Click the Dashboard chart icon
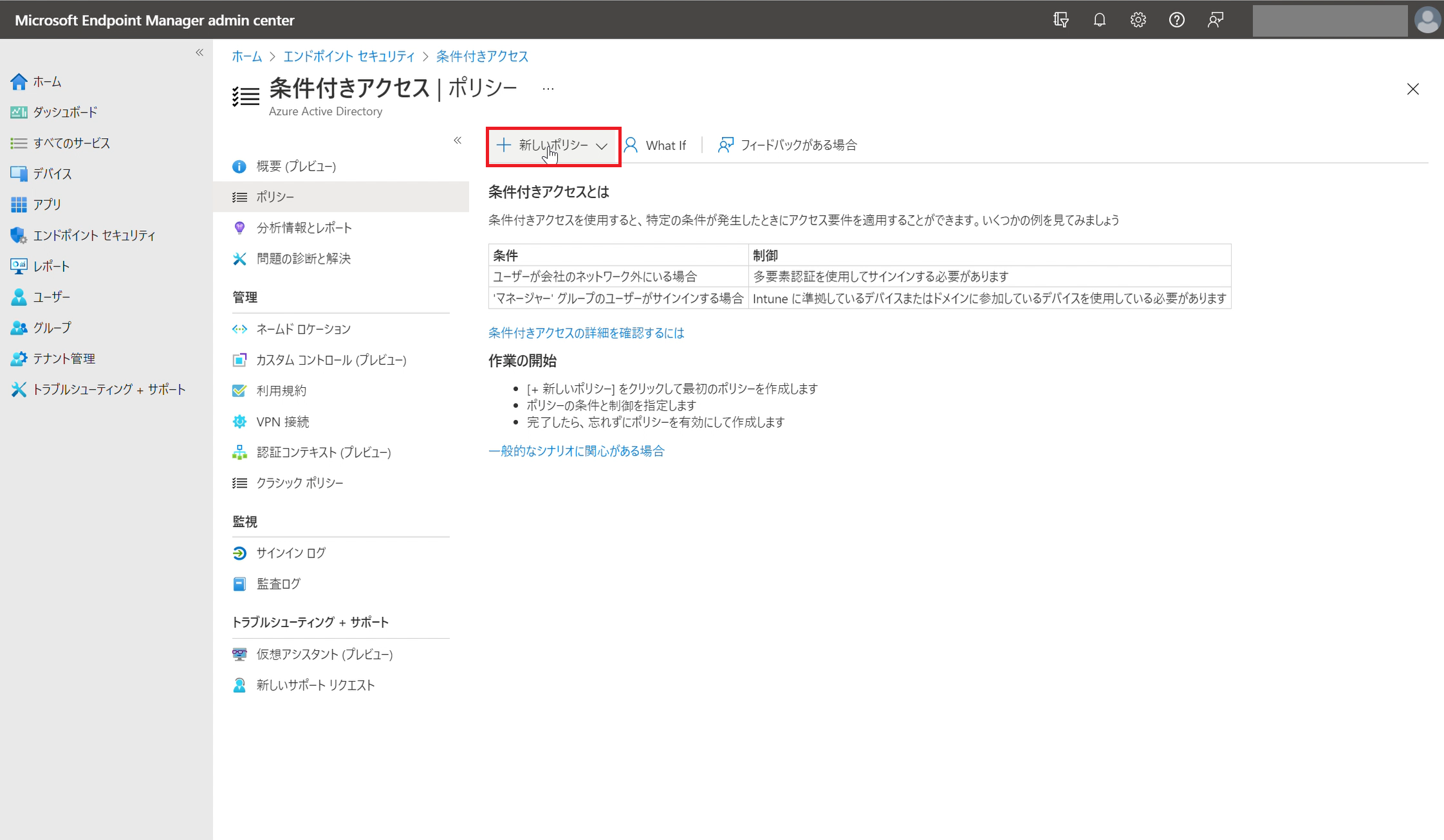This screenshot has height=840, width=1444. pyautogui.click(x=19, y=113)
